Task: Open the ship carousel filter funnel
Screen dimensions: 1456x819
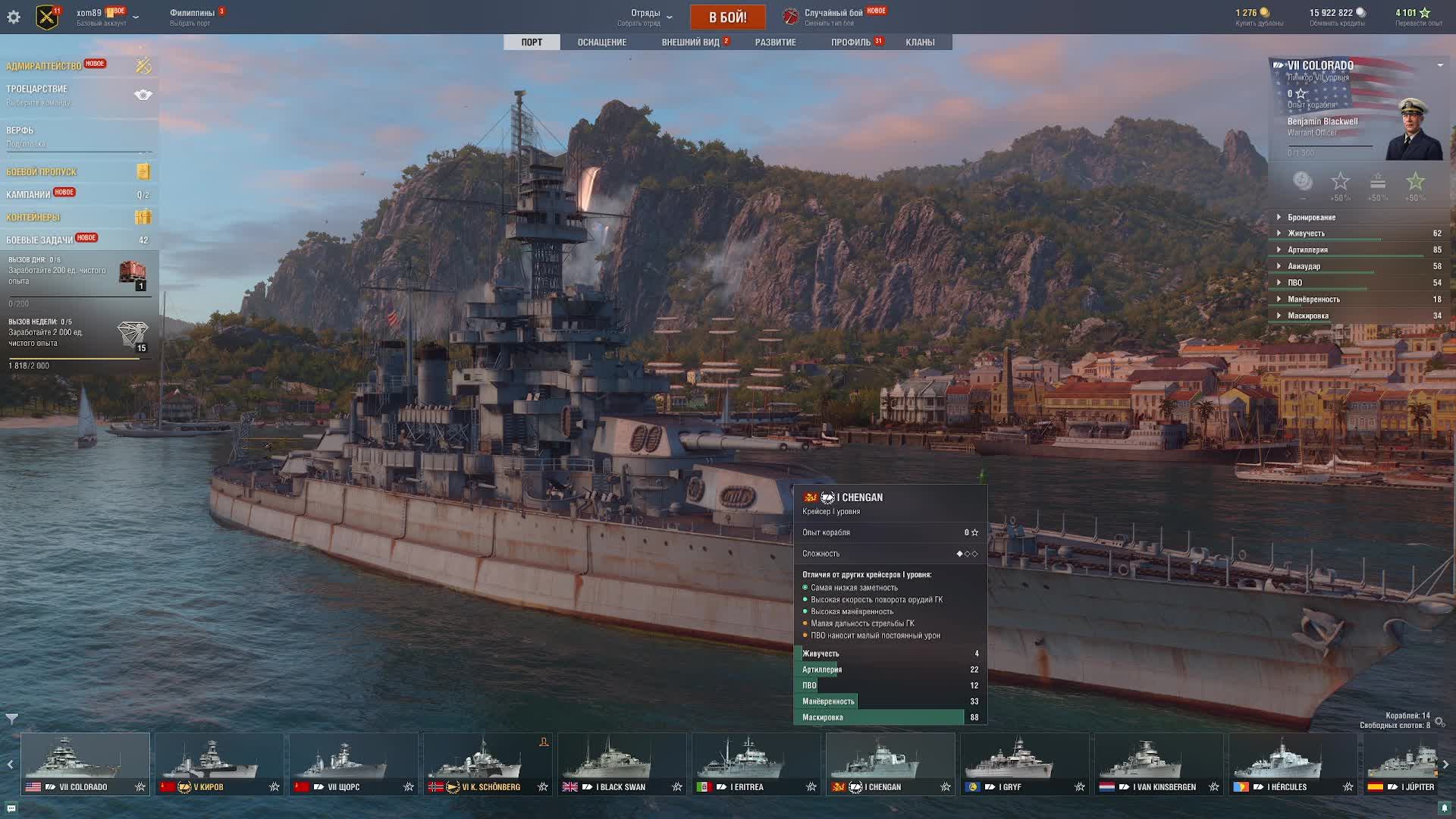Action: pyautogui.click(x=11, y=717)
